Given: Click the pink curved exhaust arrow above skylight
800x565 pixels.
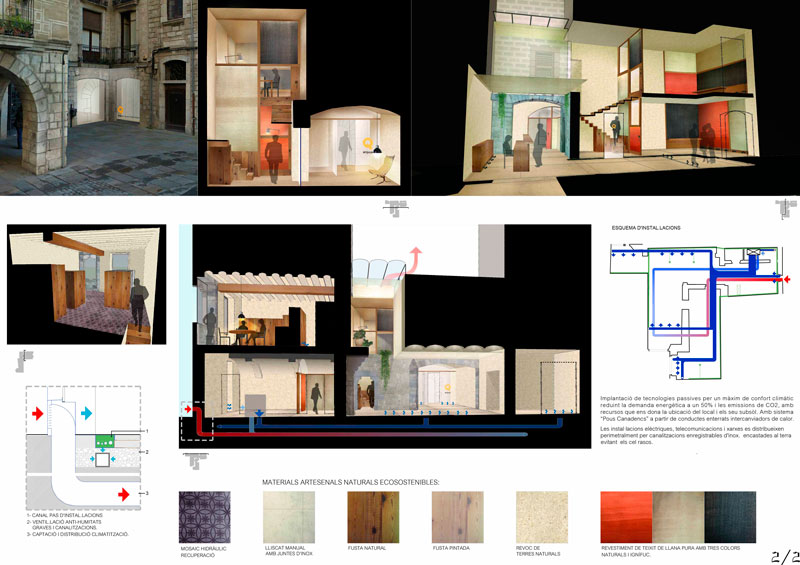Looking at the screenshot, I should pos(405,264).
